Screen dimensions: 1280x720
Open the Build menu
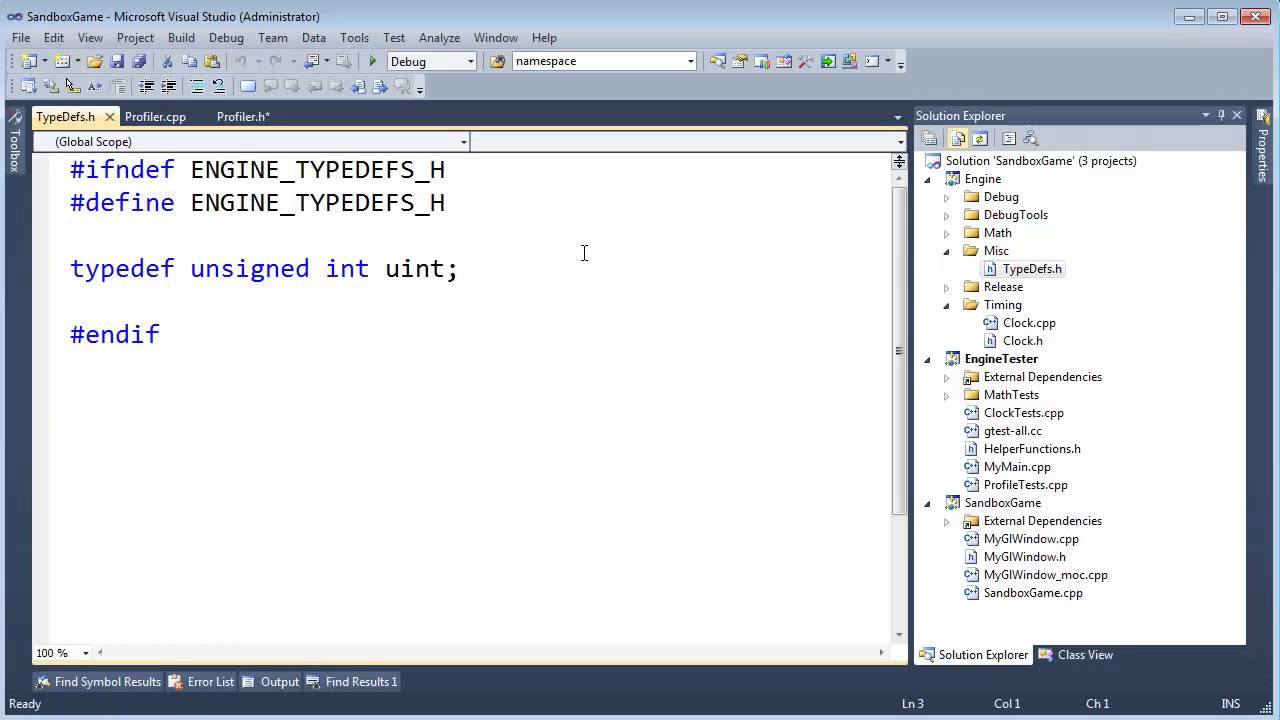(x=181, y=38)
